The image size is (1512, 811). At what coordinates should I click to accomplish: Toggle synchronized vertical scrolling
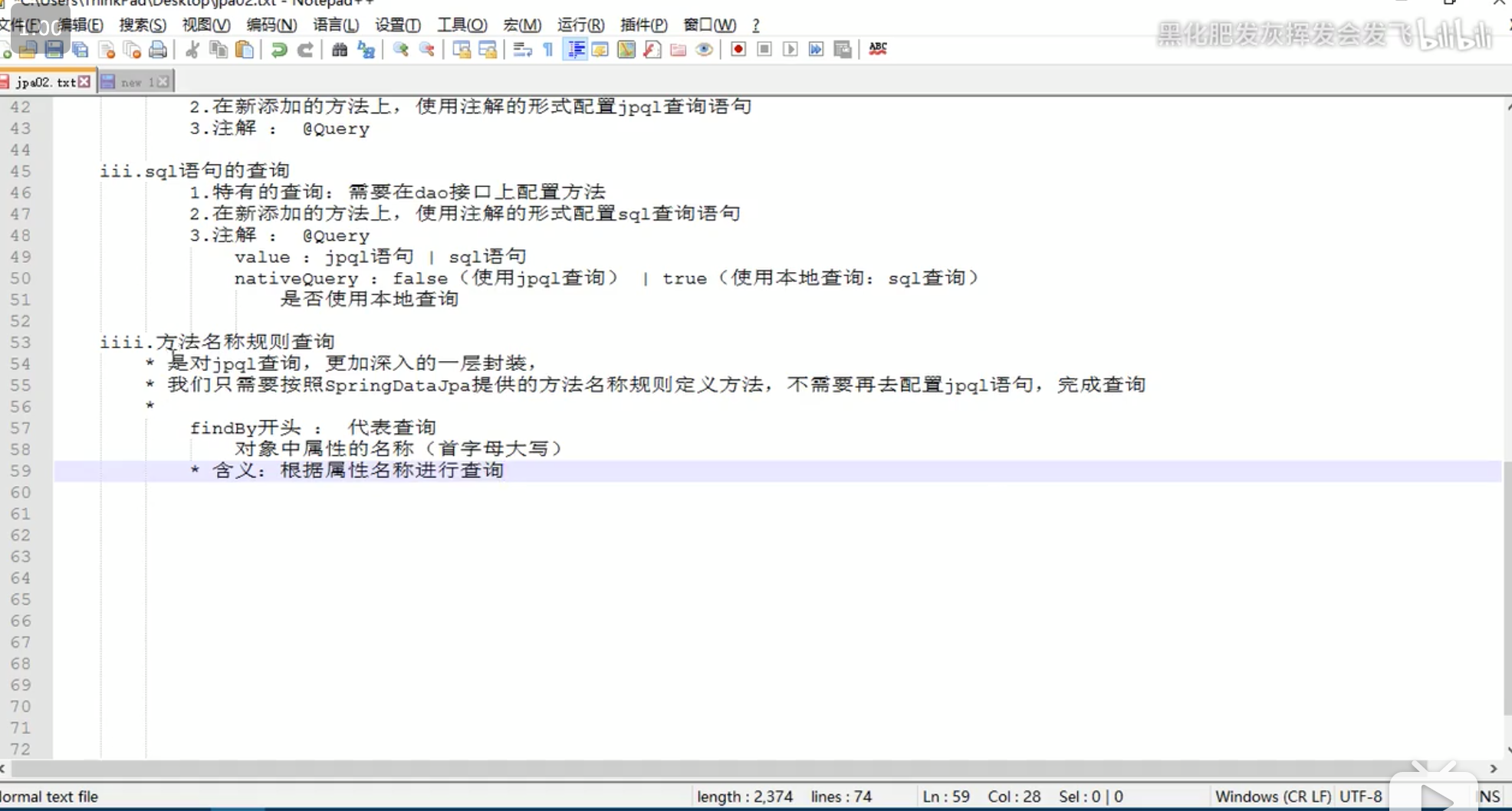pyautogui.click(x=462, y=50)
